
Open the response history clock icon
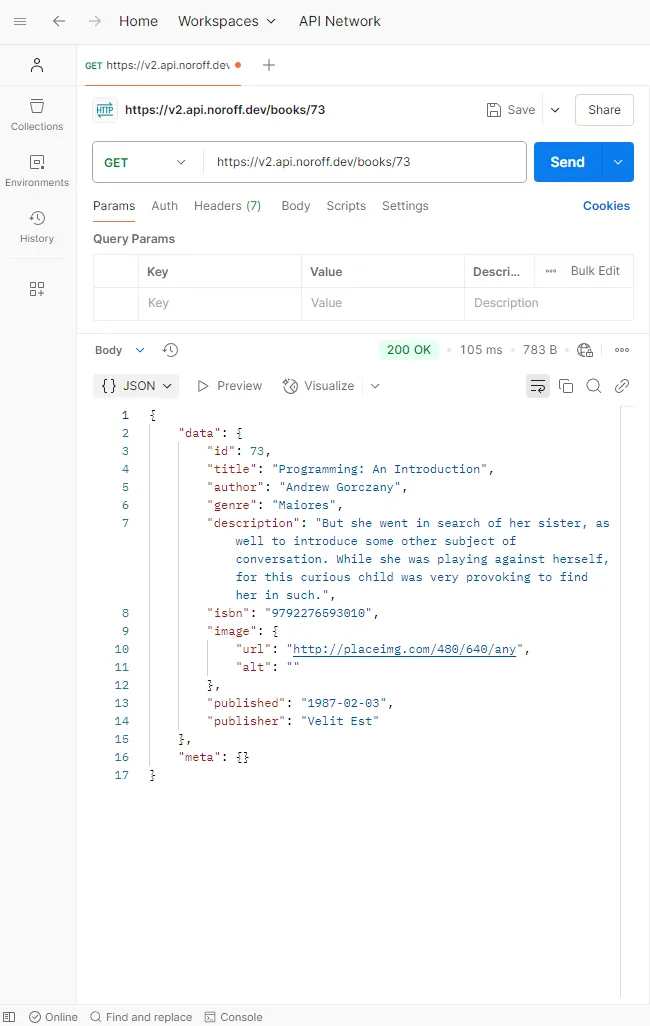pyautogui.click(x=170, y=350)
